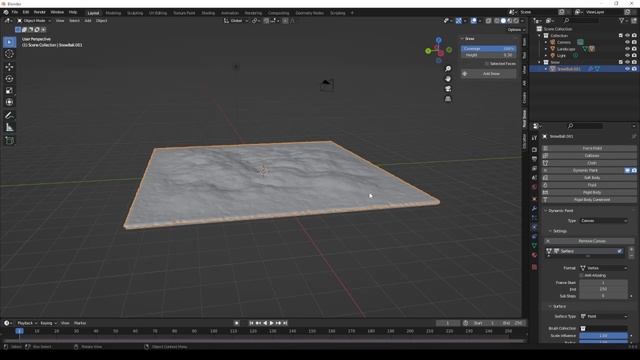Open the Surface Type Paint dropdown
Image resolution: width=640 pixels, height=360 pixels.
point(603,316)
